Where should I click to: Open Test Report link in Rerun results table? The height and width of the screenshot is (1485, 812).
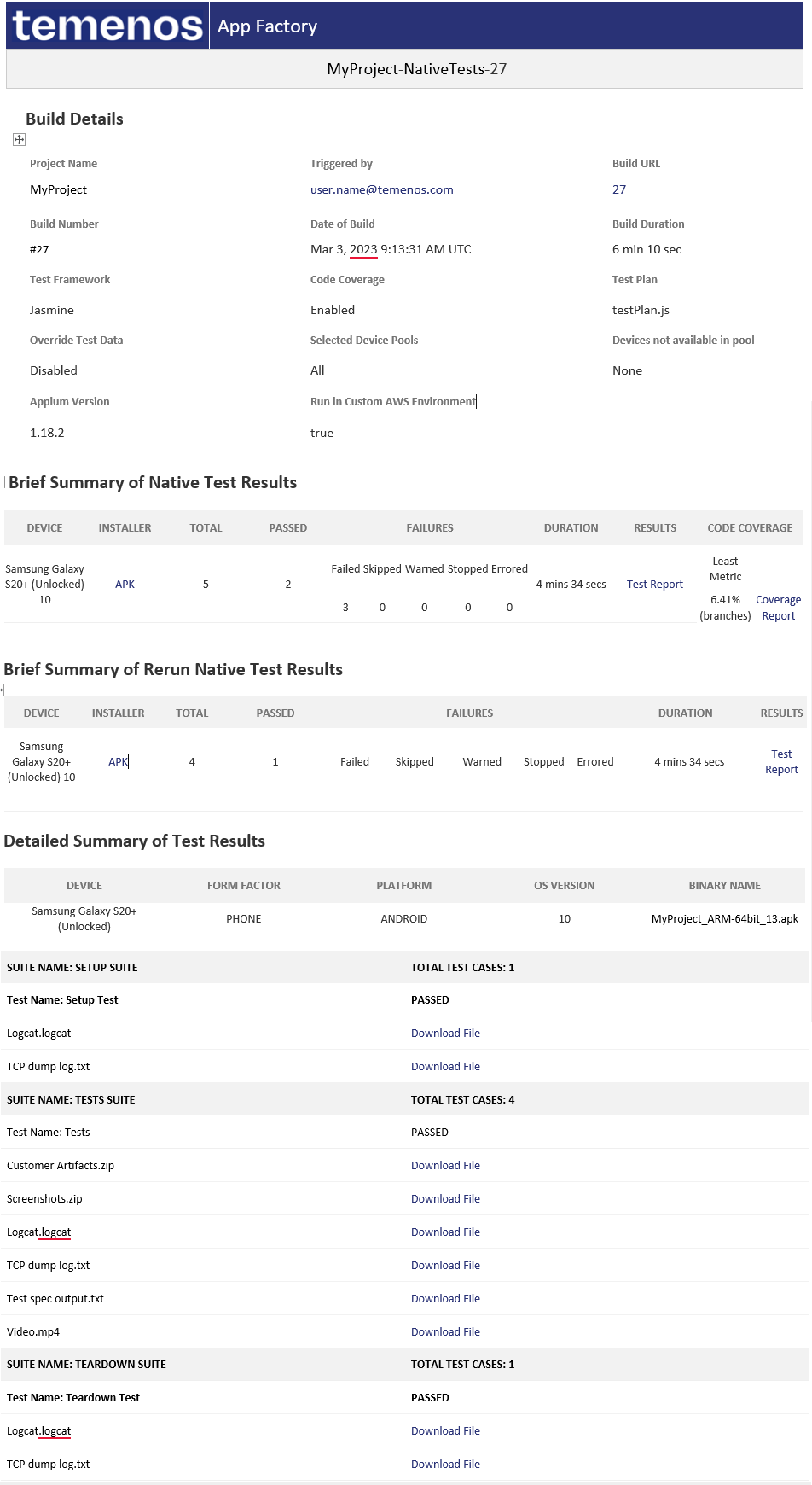tap(781, 762)
